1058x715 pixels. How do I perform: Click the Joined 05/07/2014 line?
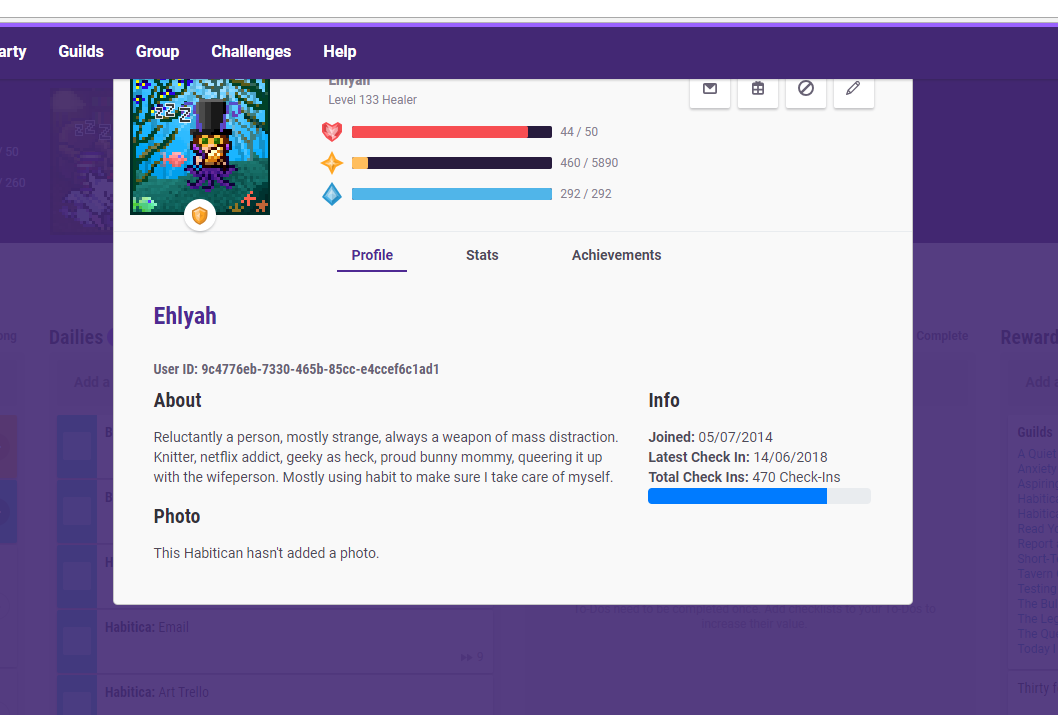711,437
